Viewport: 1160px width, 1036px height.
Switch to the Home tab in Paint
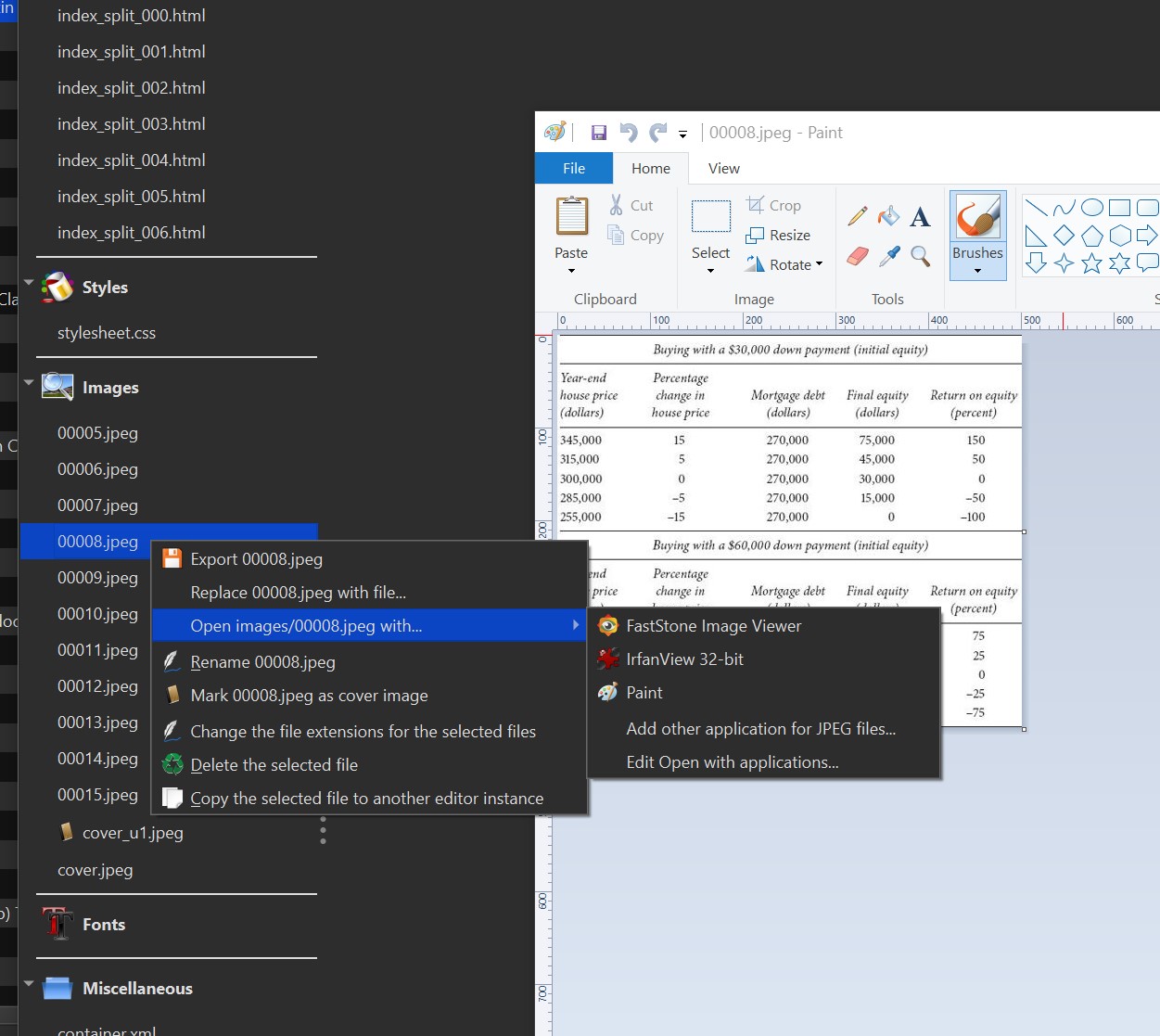(651, 168)
